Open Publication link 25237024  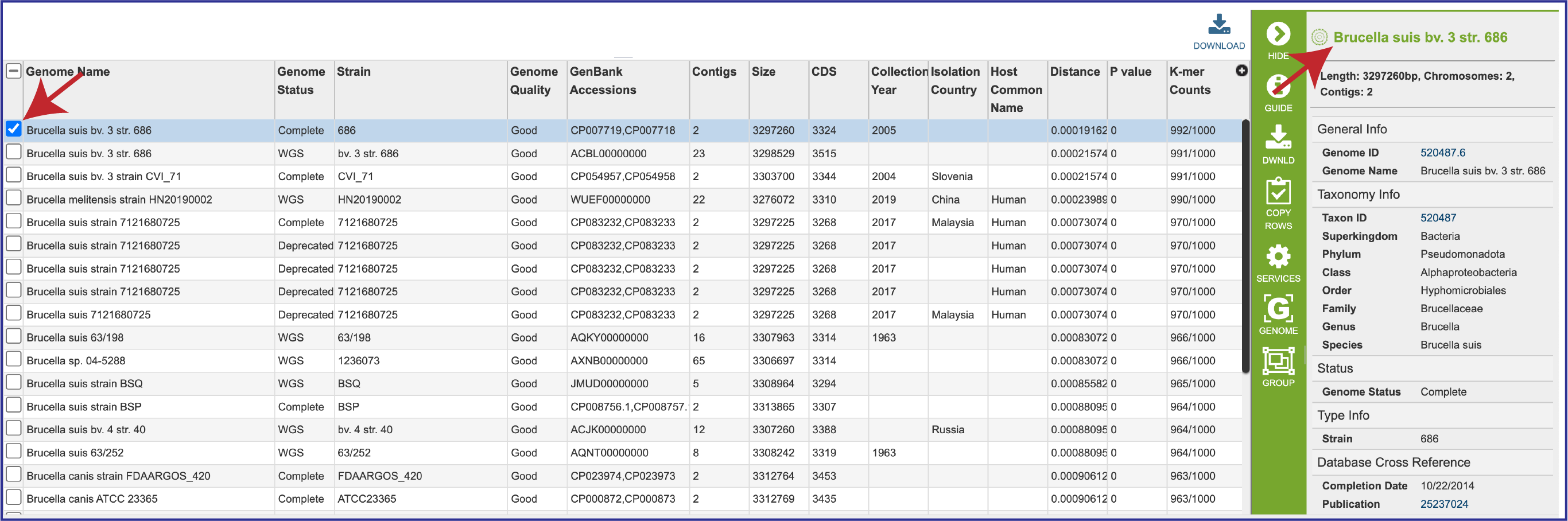1444,504
